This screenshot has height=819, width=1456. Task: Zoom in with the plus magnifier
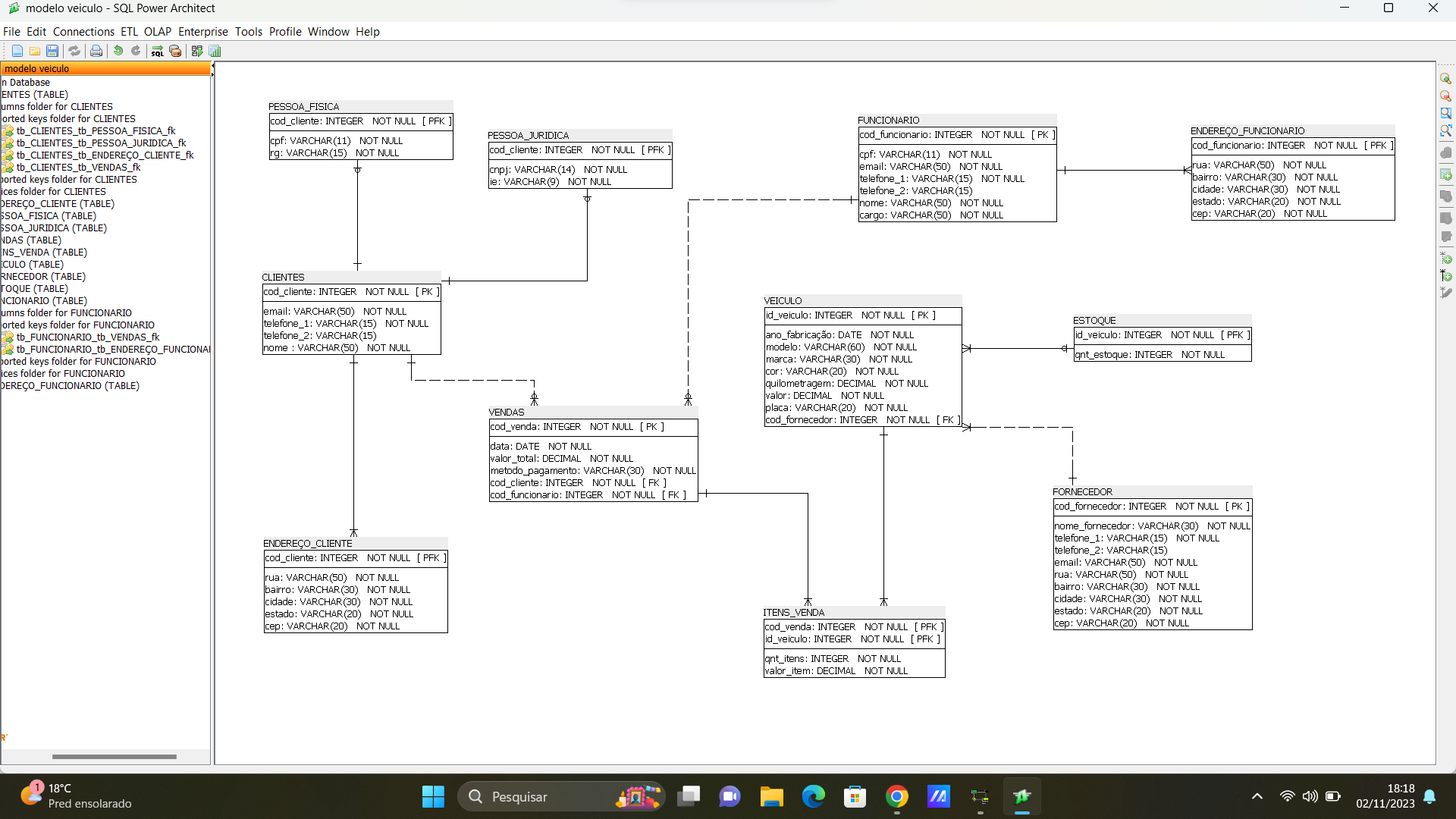pos(1446,79)
